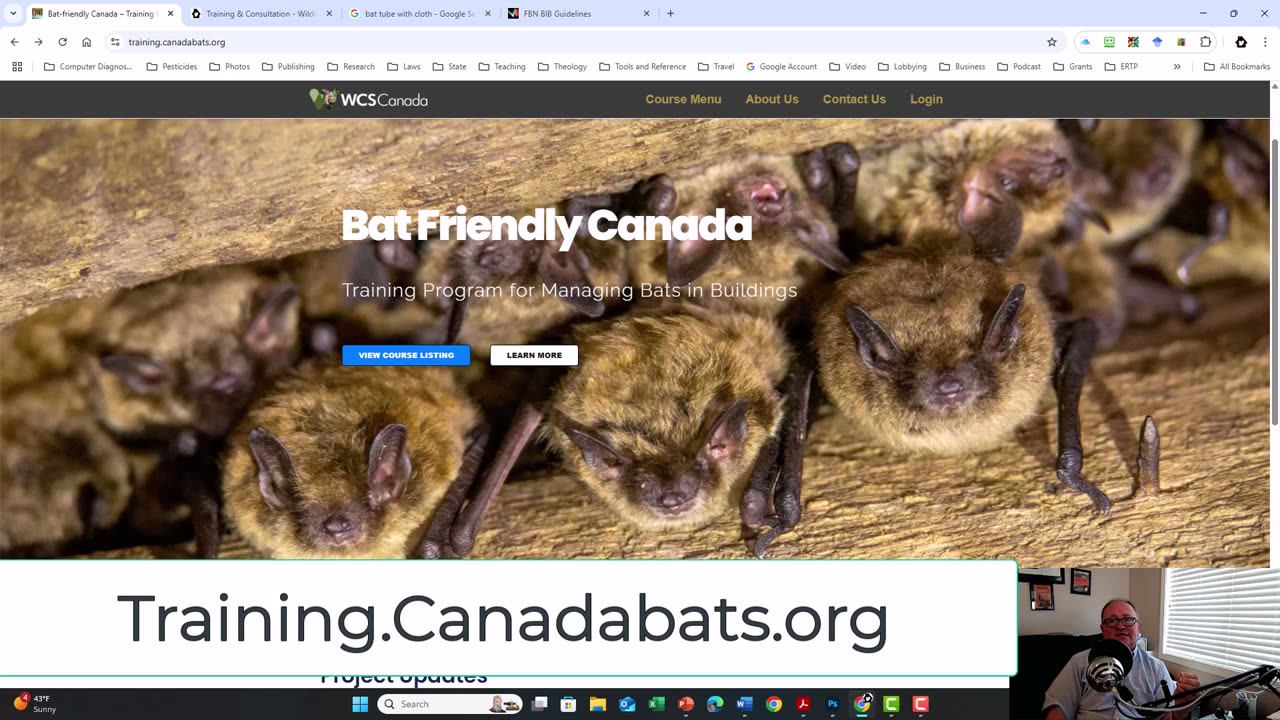Open the Chrome profile avatar icon
The width and height of the screenshot is (1280, 720).
1241,42
